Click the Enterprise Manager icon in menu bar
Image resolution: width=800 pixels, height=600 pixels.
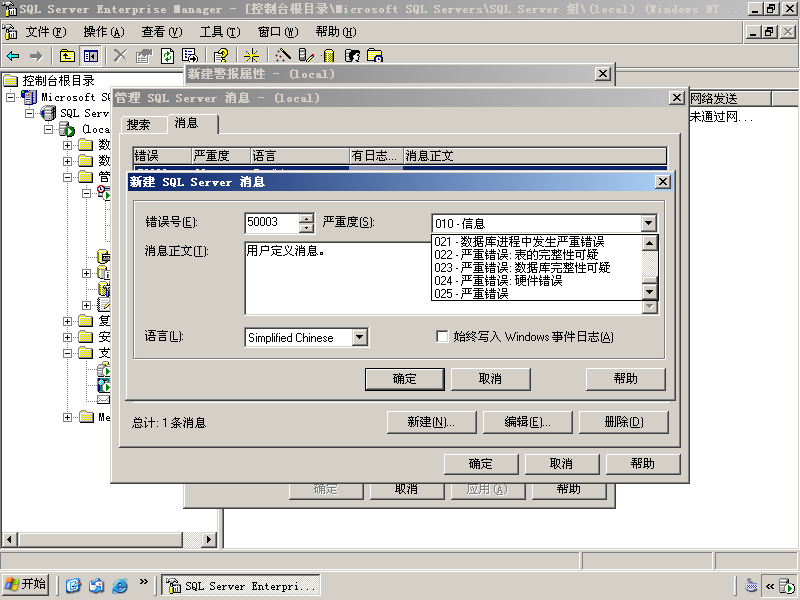[10, 32]
